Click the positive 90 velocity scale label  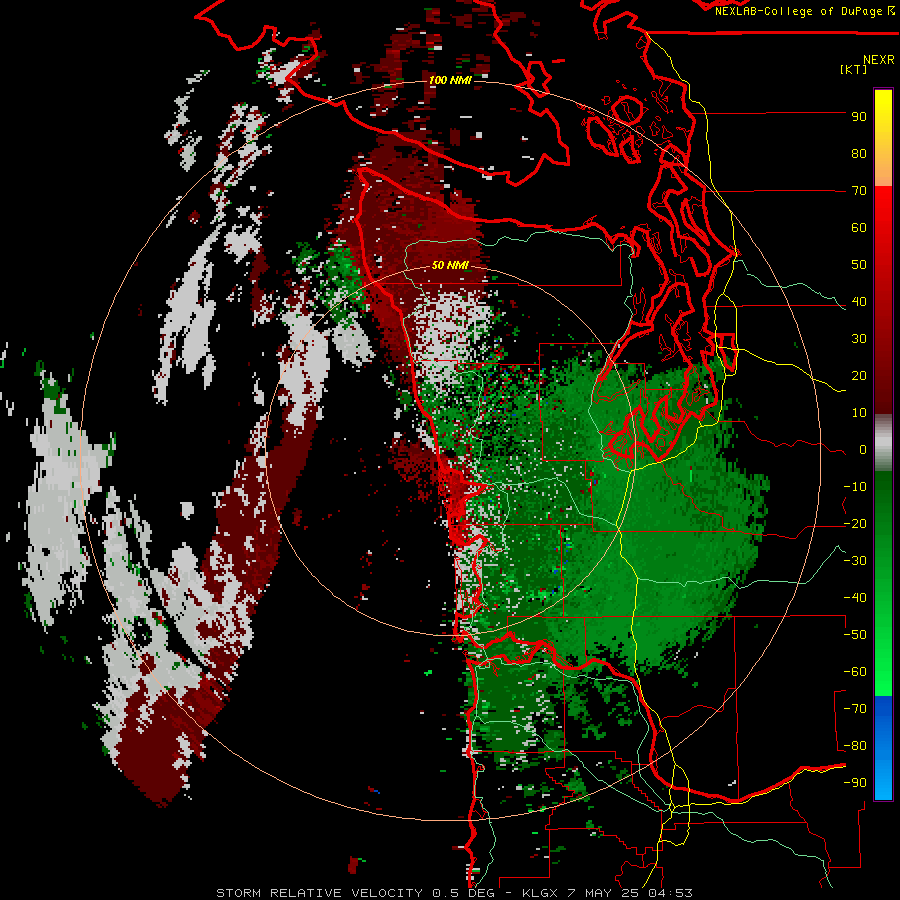pos(859,117)
